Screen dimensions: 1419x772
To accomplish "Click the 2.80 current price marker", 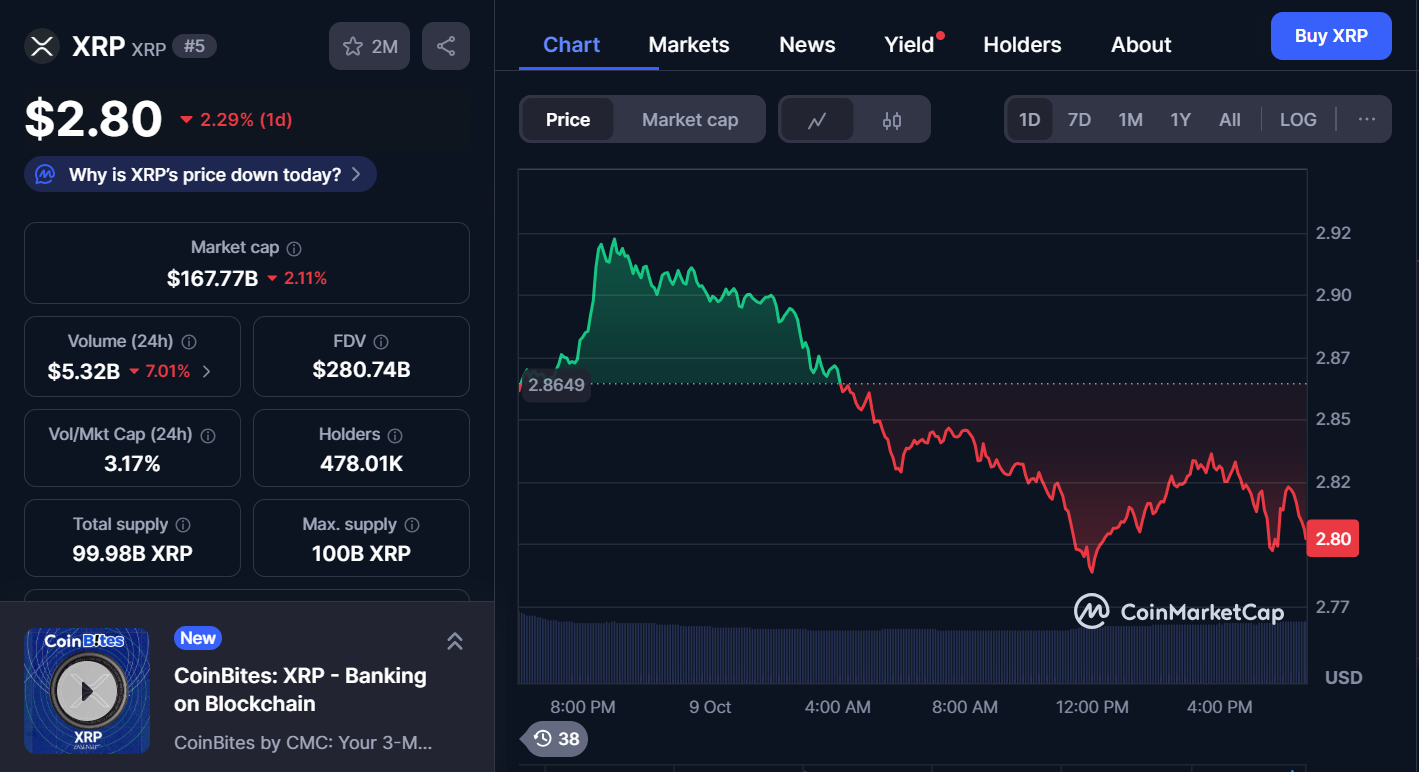I will (x=1333, y=539).
